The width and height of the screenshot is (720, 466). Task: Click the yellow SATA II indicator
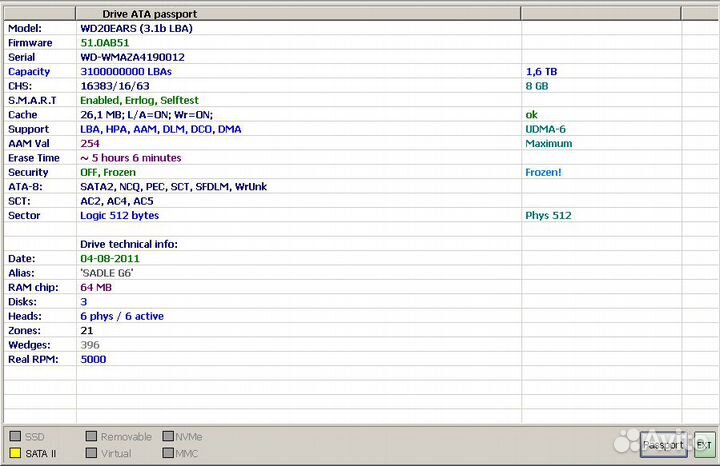tap(15, 453)
